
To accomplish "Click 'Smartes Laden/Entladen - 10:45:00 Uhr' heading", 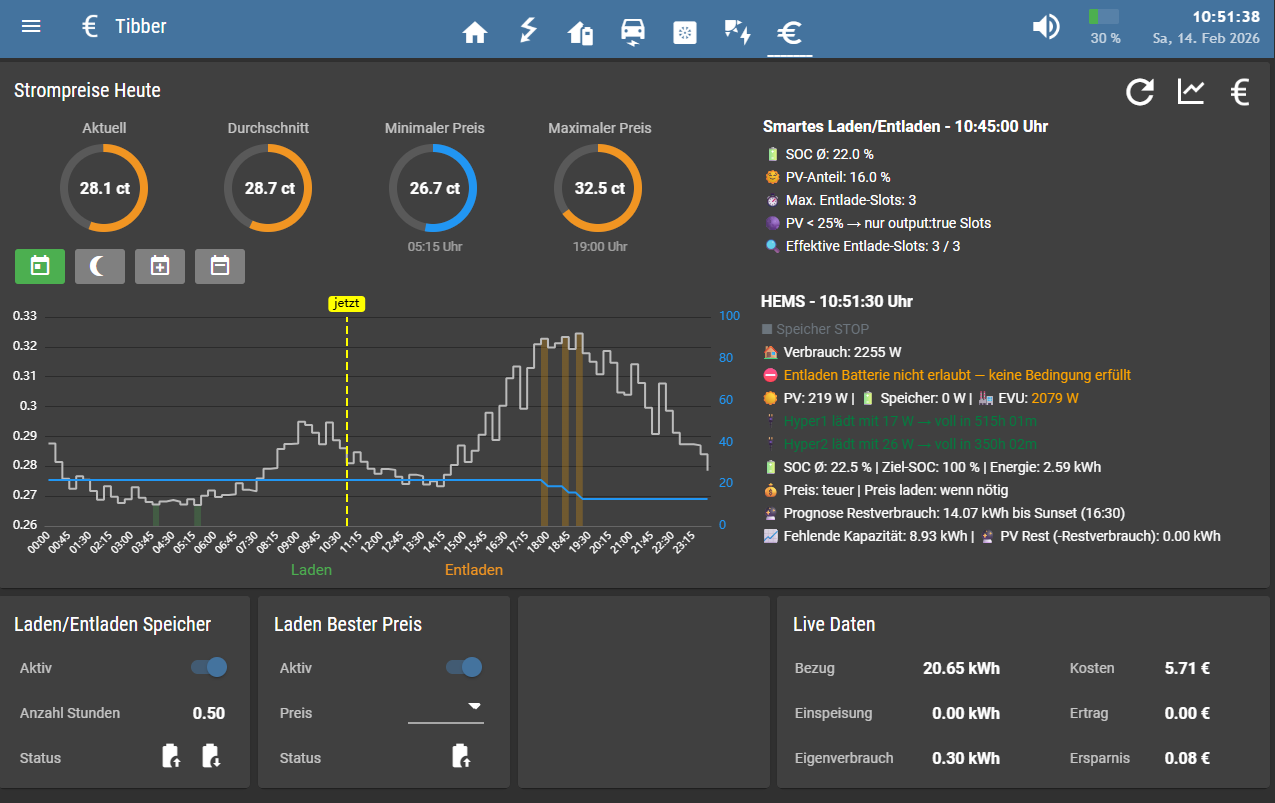I will click(x=905, y=127).
